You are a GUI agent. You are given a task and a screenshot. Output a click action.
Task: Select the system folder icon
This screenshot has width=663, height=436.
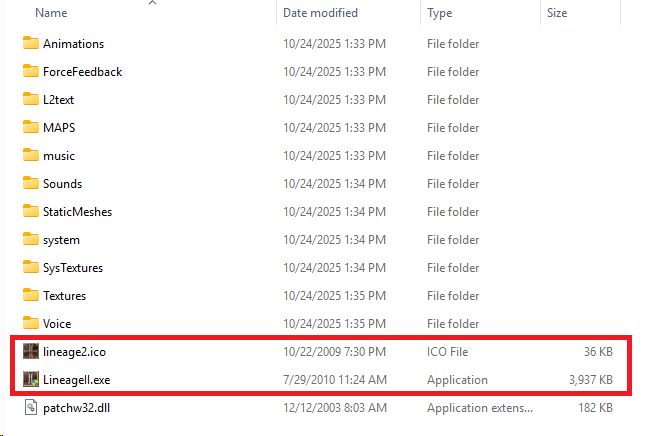pos(30,239)
